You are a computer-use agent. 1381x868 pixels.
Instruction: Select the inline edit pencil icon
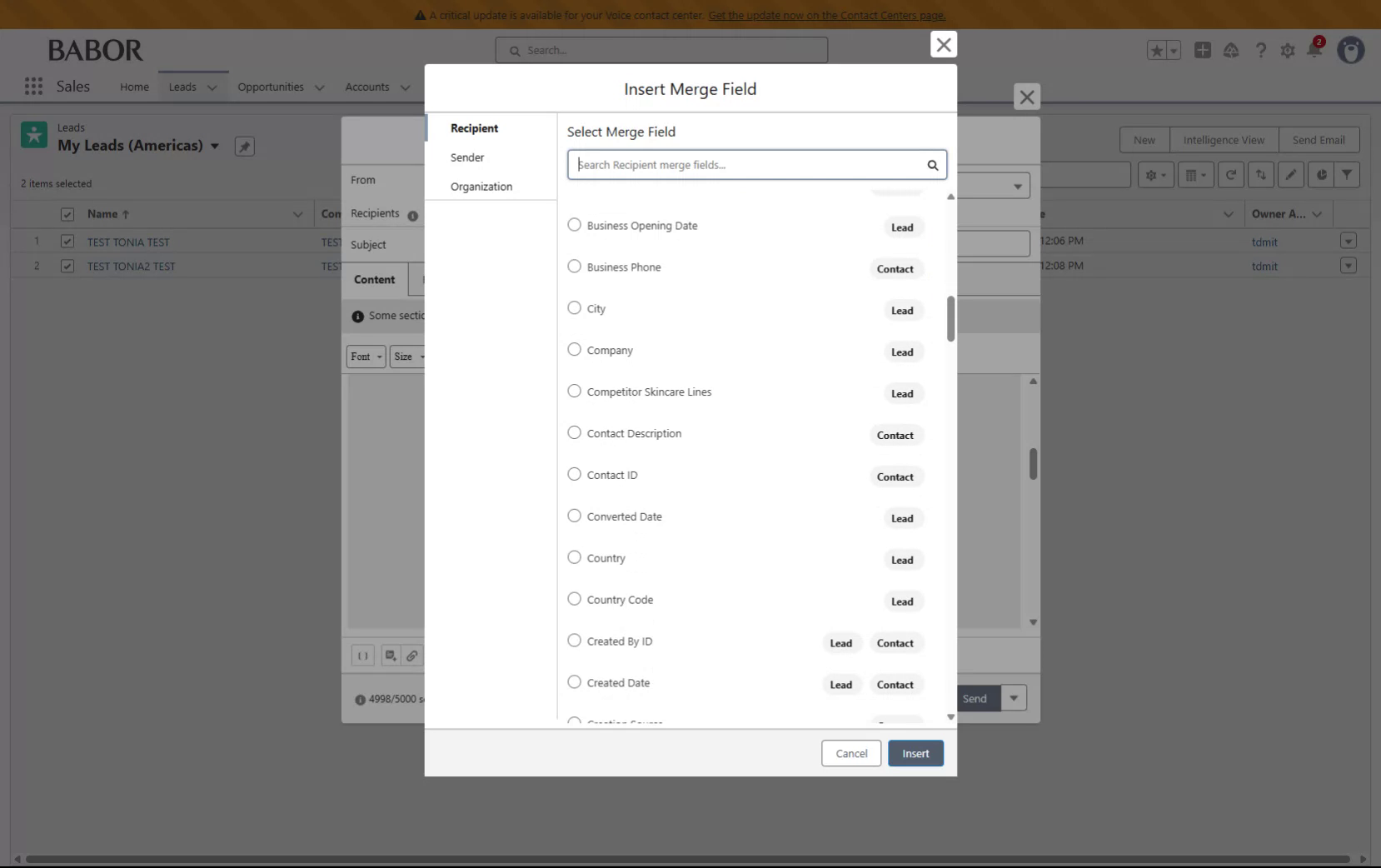point(1290,174)
